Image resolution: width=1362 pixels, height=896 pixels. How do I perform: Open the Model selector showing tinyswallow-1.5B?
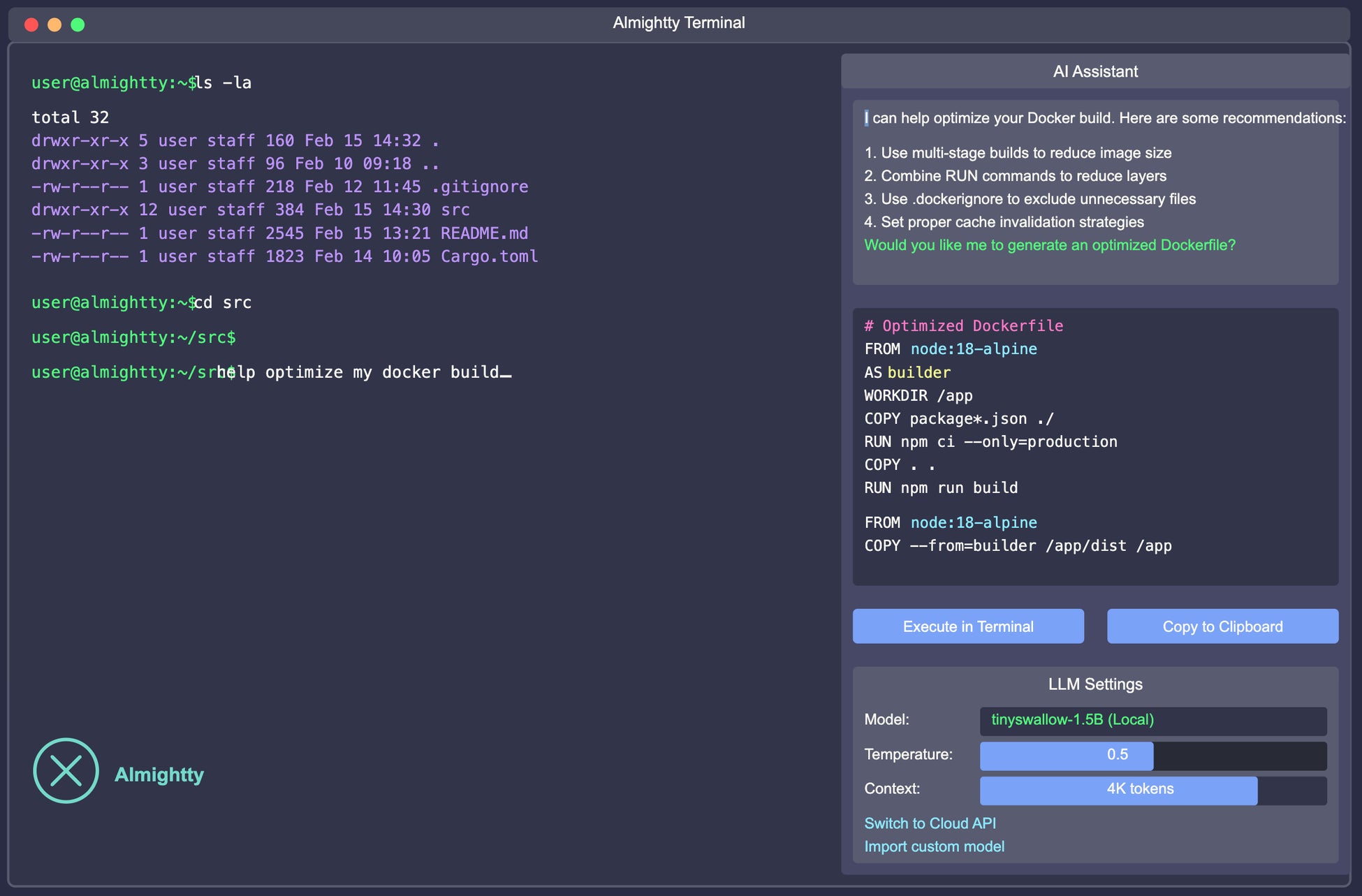pyautogui.click(x=1152, y=721)
